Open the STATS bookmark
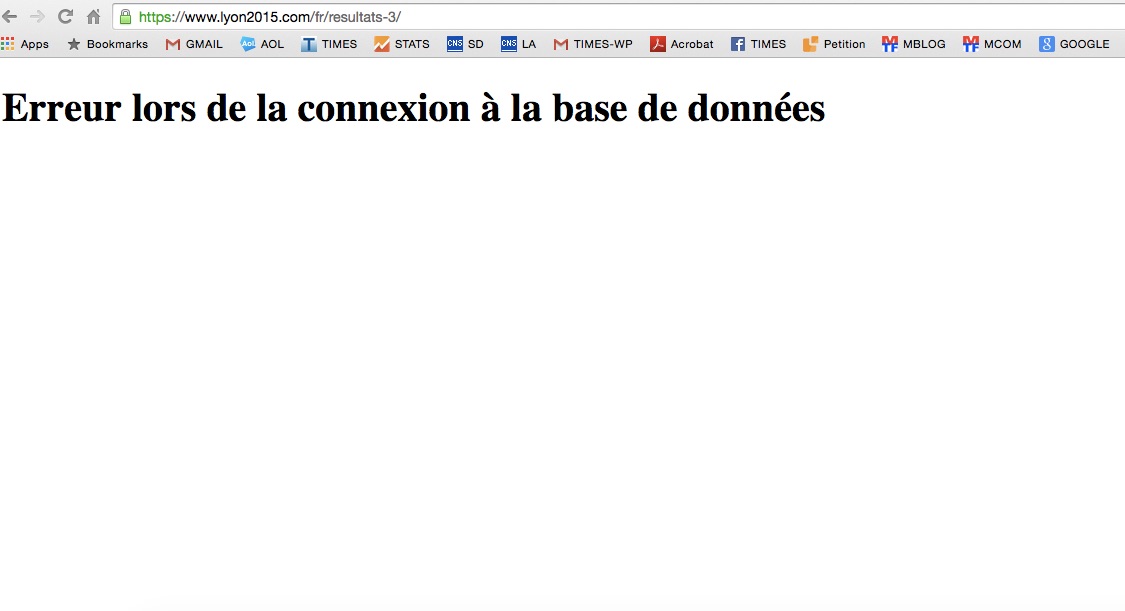Image resolution: width=1125 pixels, height=611 pixels. (402, 44)
